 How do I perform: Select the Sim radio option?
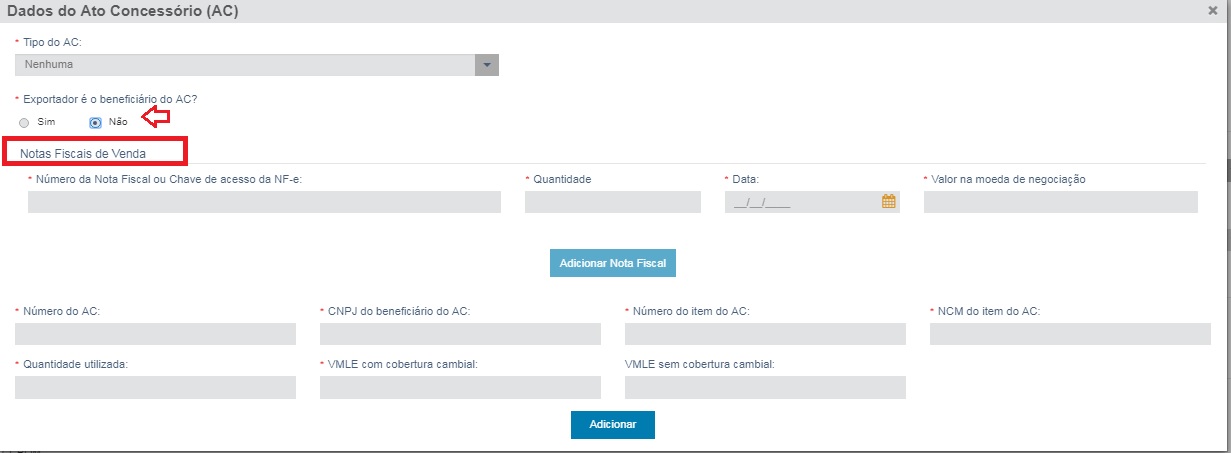pyautogui.click(x=24, y=122)
